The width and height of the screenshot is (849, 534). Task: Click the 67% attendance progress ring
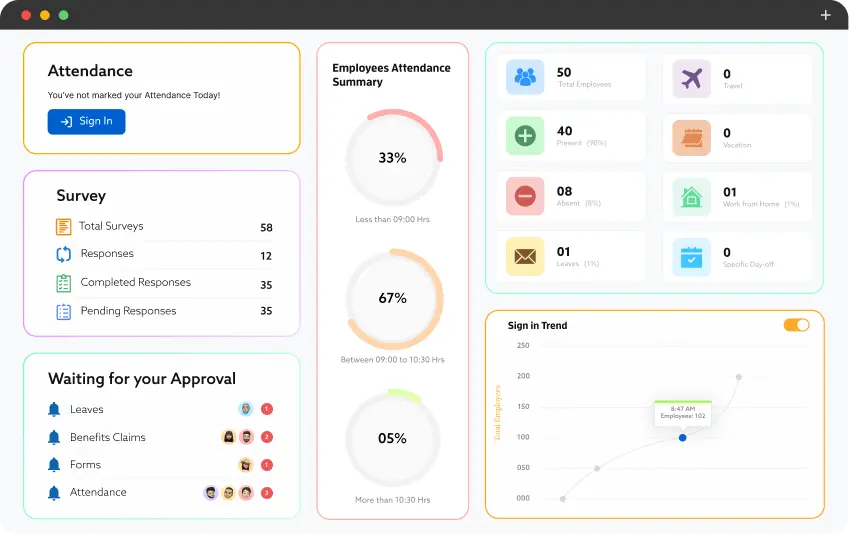click(392, 298)
